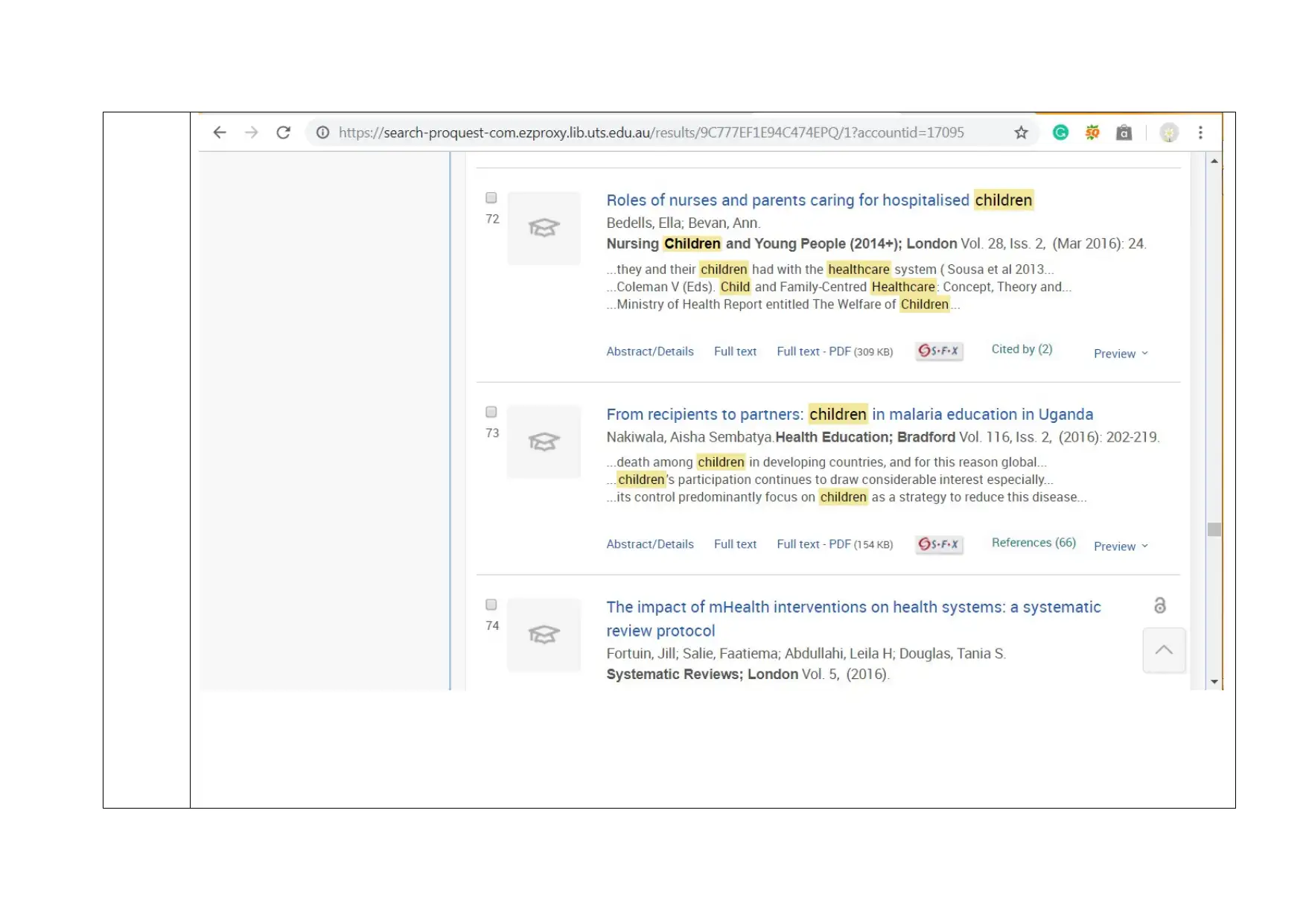Open Full text - PDF (309 KB)

pos(835,351)
